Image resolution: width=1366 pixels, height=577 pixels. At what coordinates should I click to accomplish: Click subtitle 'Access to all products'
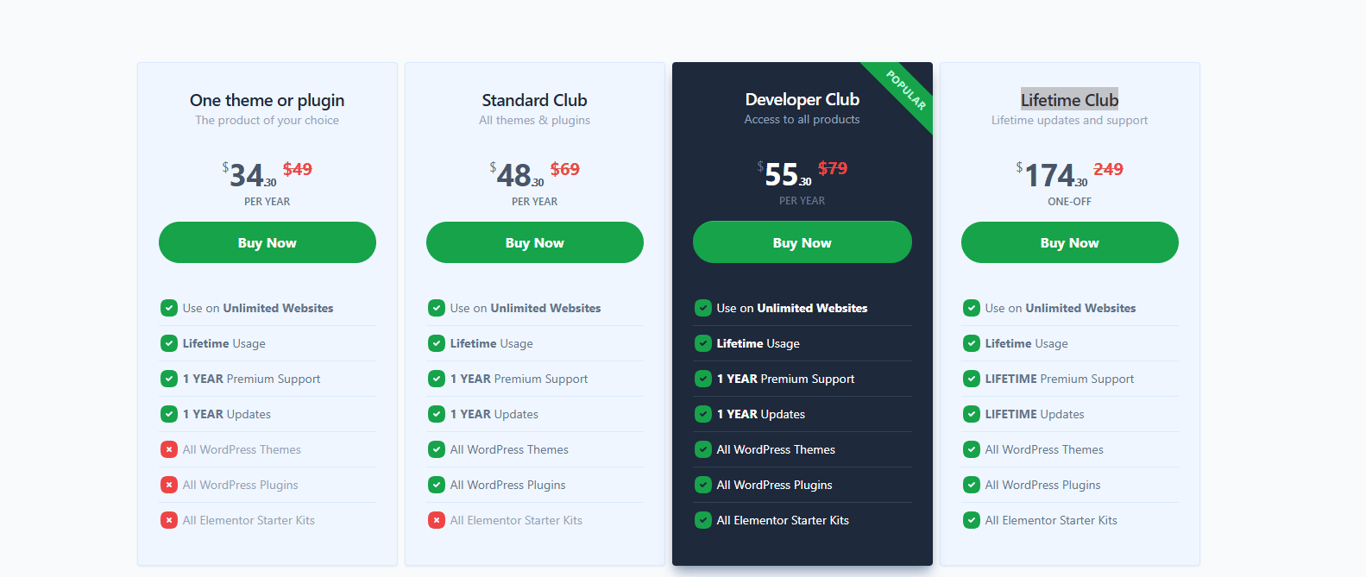(802, 119)
